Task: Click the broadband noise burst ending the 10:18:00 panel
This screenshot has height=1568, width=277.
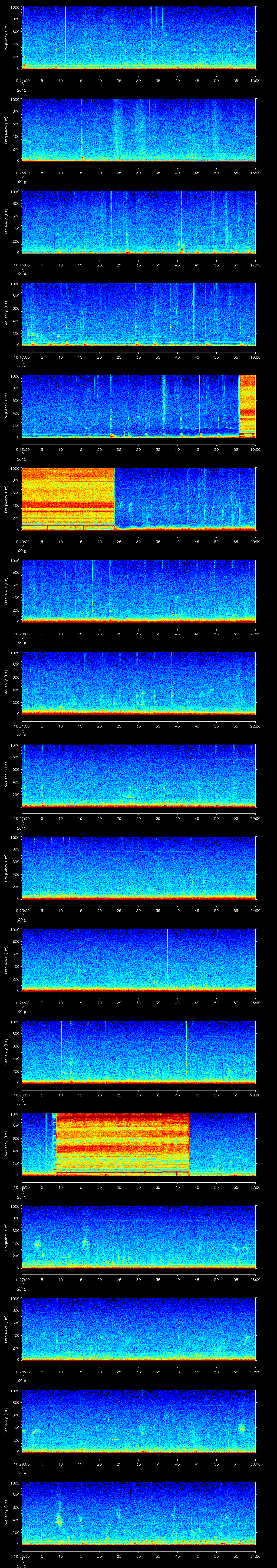Action: coord(247,407)
